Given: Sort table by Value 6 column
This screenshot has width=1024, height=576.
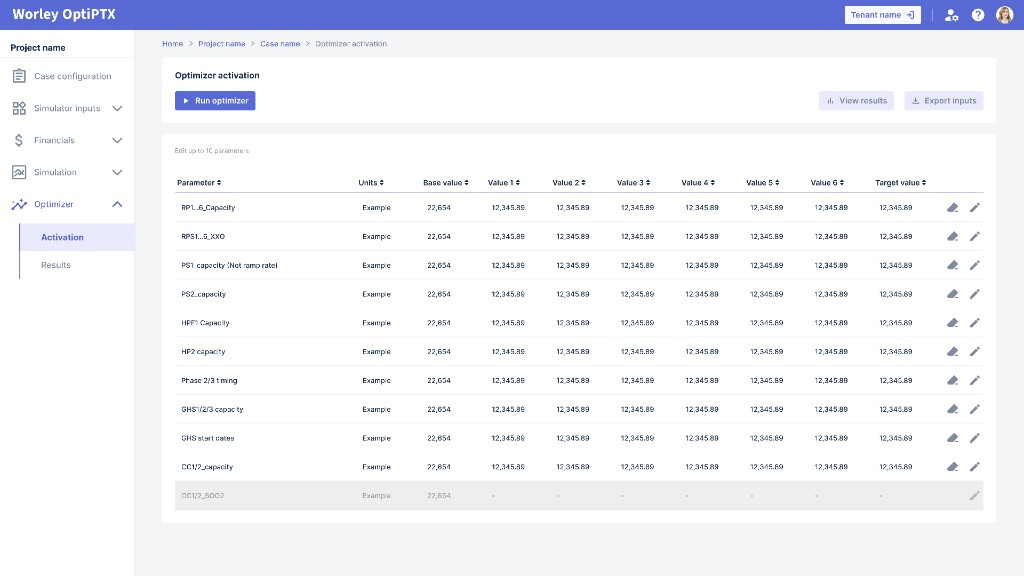Looking at the screenshot, I should tap(827, 183).
